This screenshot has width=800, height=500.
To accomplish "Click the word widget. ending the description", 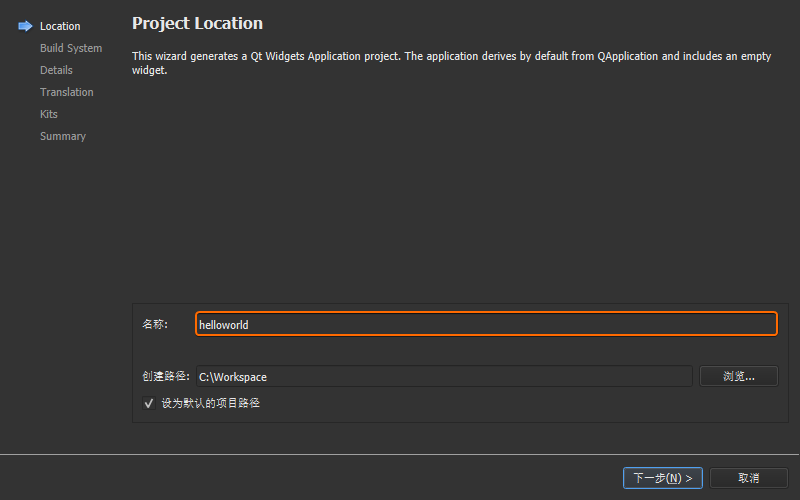I will pyautogui.click(x=149, y=70).
